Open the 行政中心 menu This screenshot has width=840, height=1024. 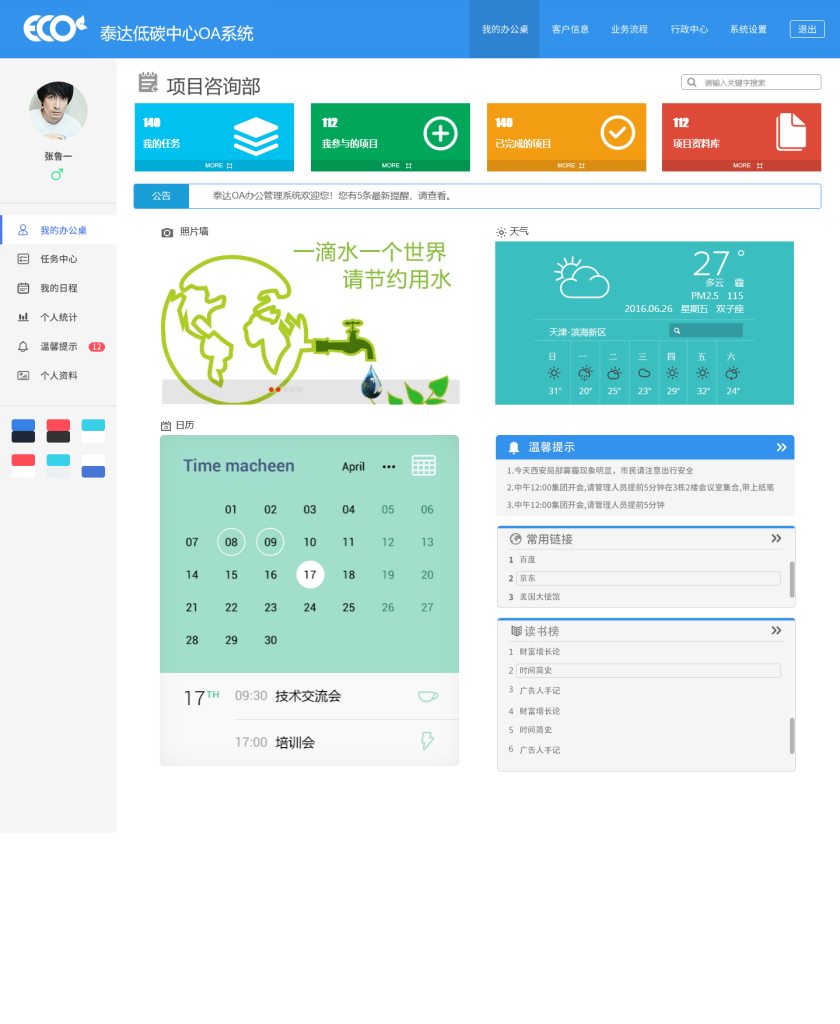pyautogui.click(x=690, y=29)
